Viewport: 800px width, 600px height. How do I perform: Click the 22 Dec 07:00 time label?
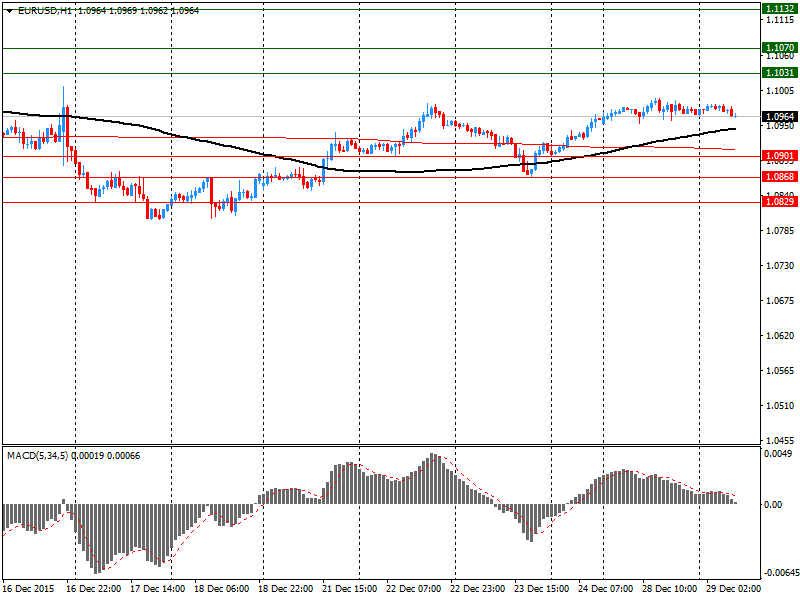pyautogui.click(x=414, y=588)
